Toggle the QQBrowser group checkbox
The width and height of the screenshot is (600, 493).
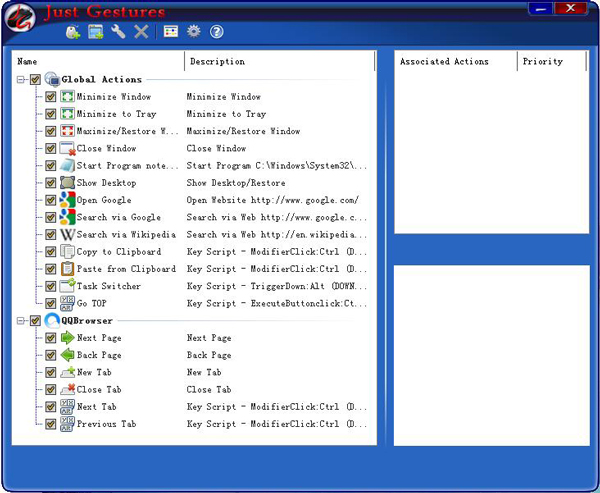(x=35, y=320)
